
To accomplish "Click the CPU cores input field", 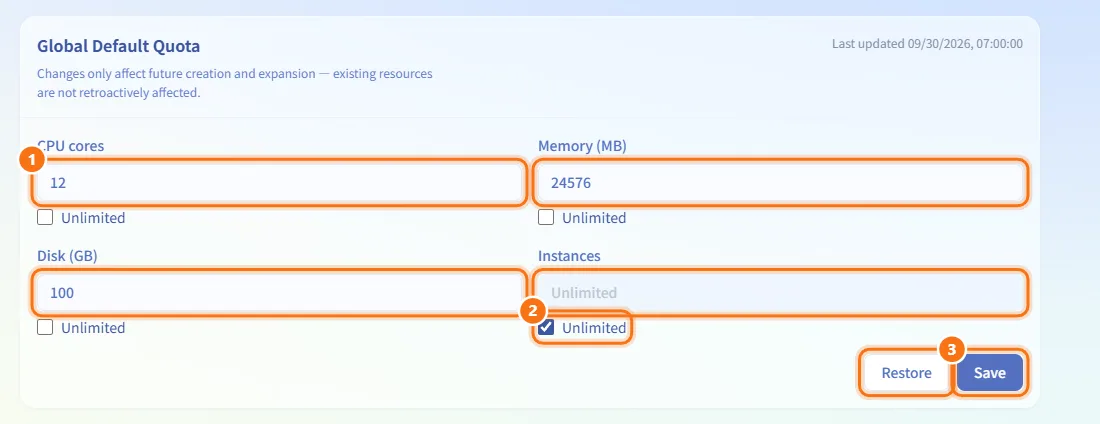I will coord(279,183).
